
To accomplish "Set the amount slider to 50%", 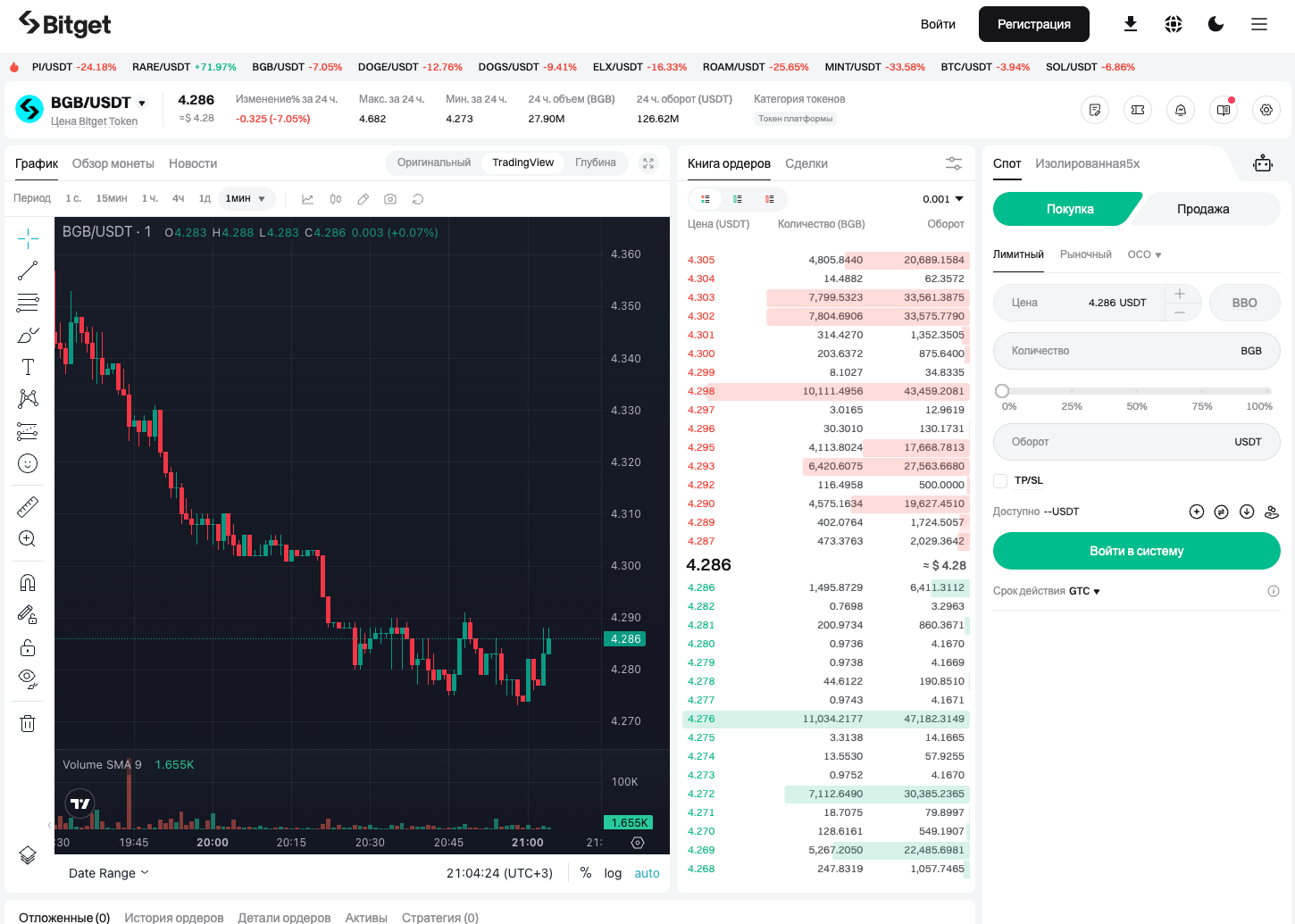I will tap(1137, 391).
